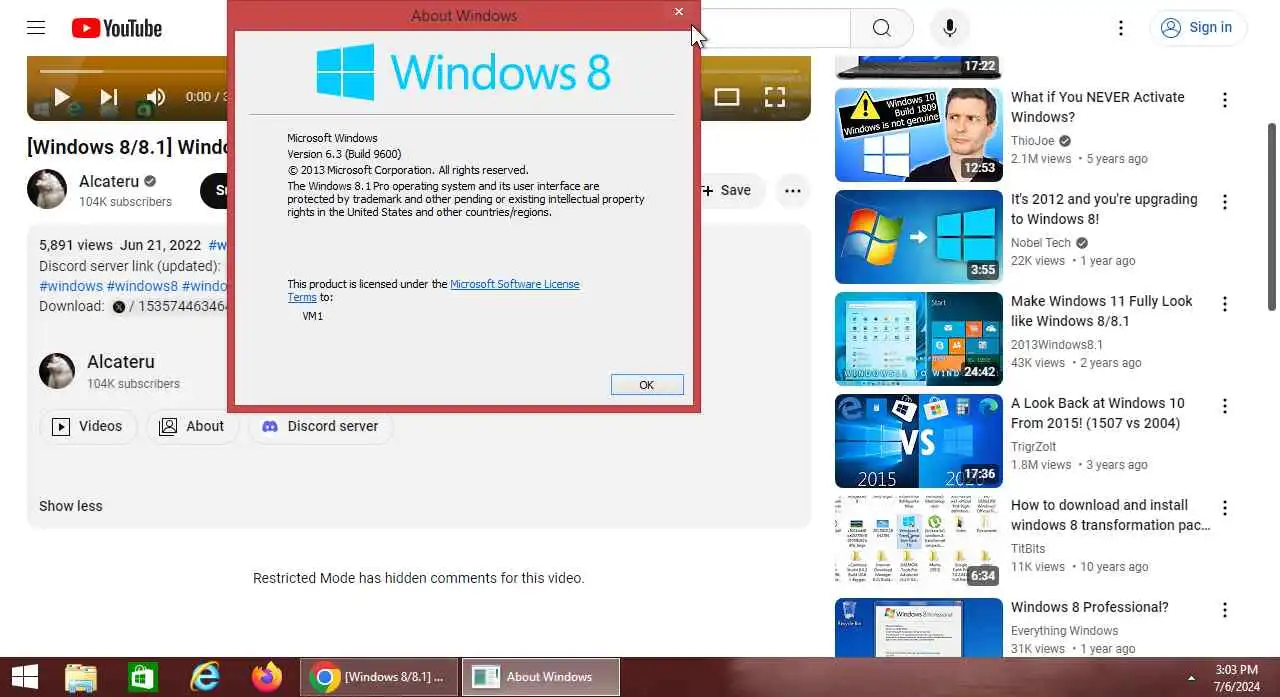This screenshot has width=1280, height=697.
Task: Open the second Alcateru avatar in description
Action: (x=57, y=371)
